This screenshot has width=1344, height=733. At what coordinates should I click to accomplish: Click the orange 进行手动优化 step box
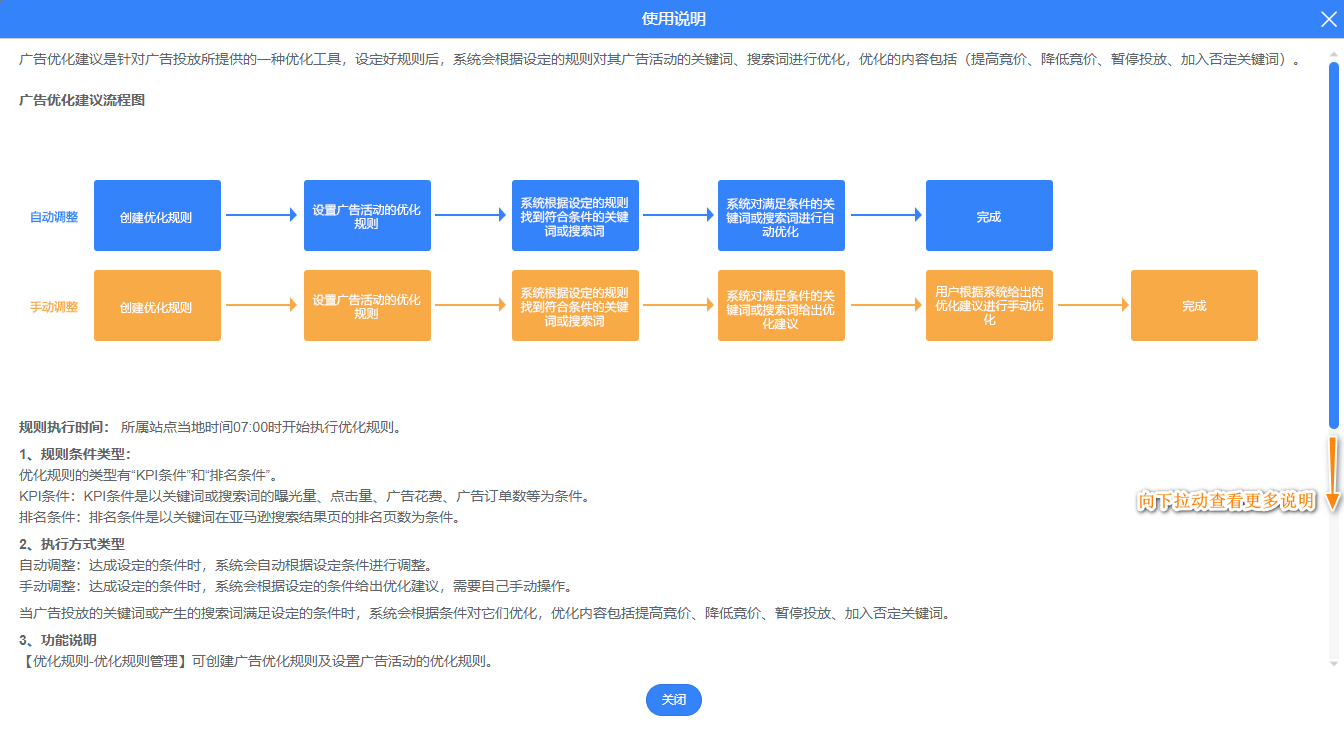(989, 306)
